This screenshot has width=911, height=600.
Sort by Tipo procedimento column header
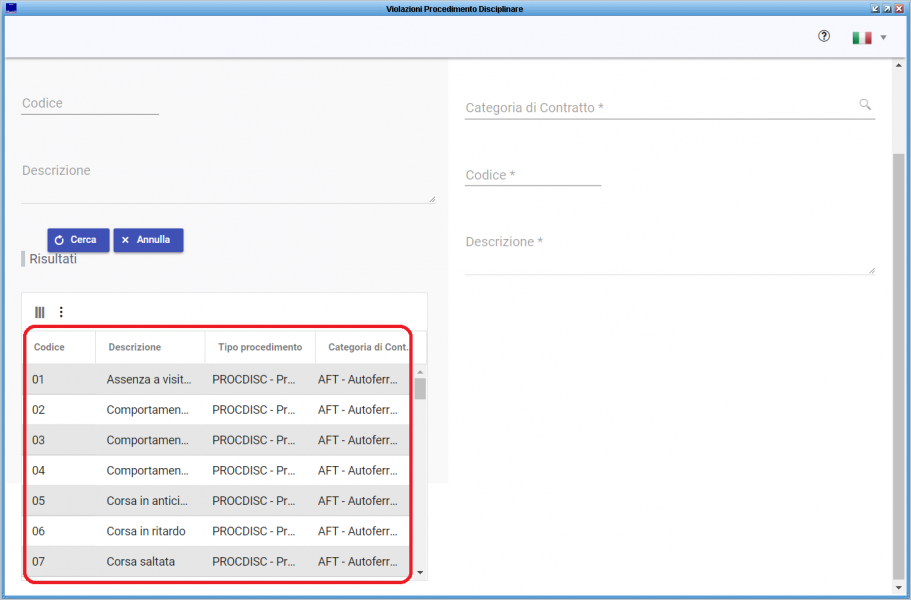[259, 347]
